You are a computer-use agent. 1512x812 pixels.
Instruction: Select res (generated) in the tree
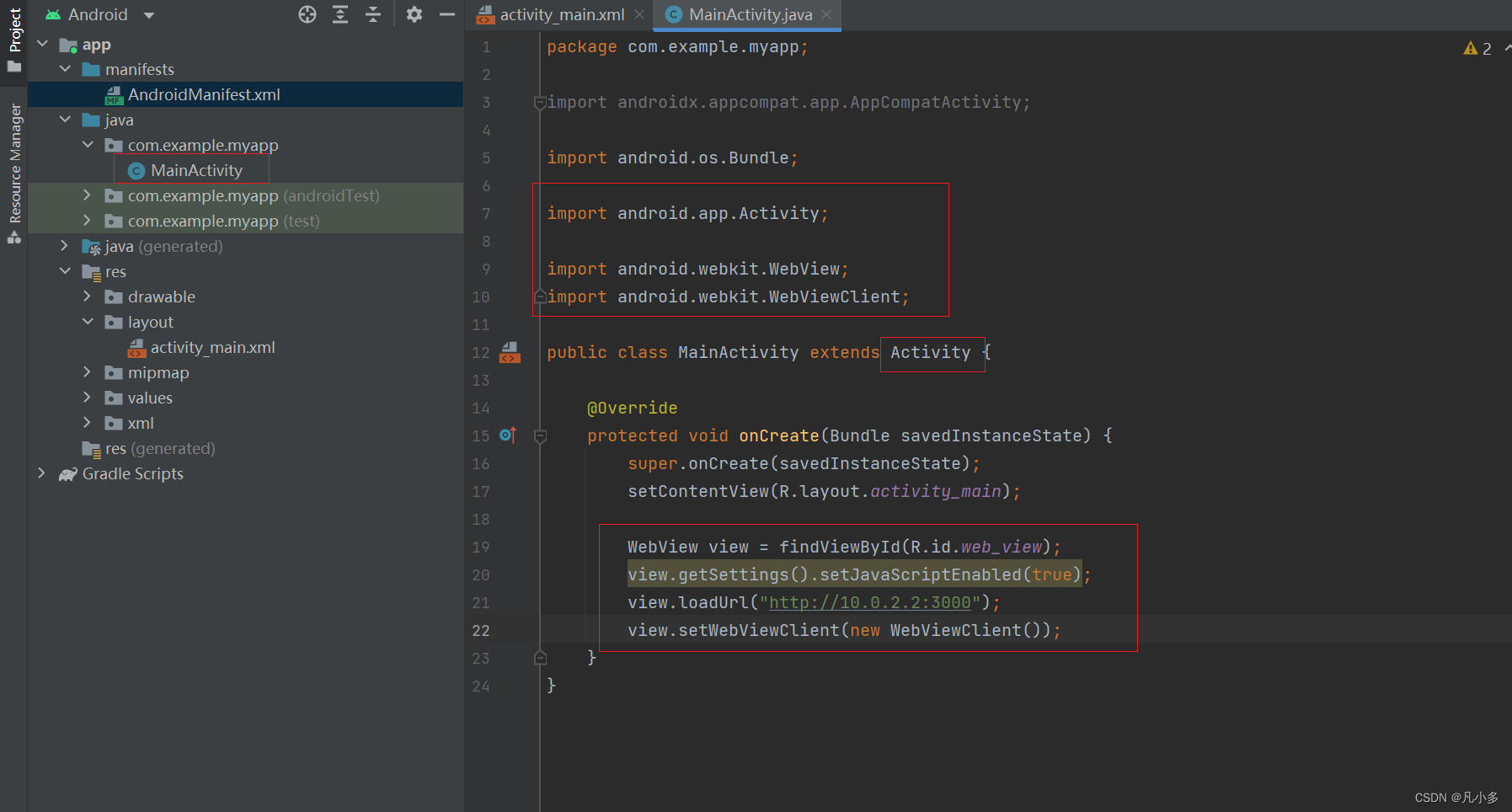(x=160, y=448)
